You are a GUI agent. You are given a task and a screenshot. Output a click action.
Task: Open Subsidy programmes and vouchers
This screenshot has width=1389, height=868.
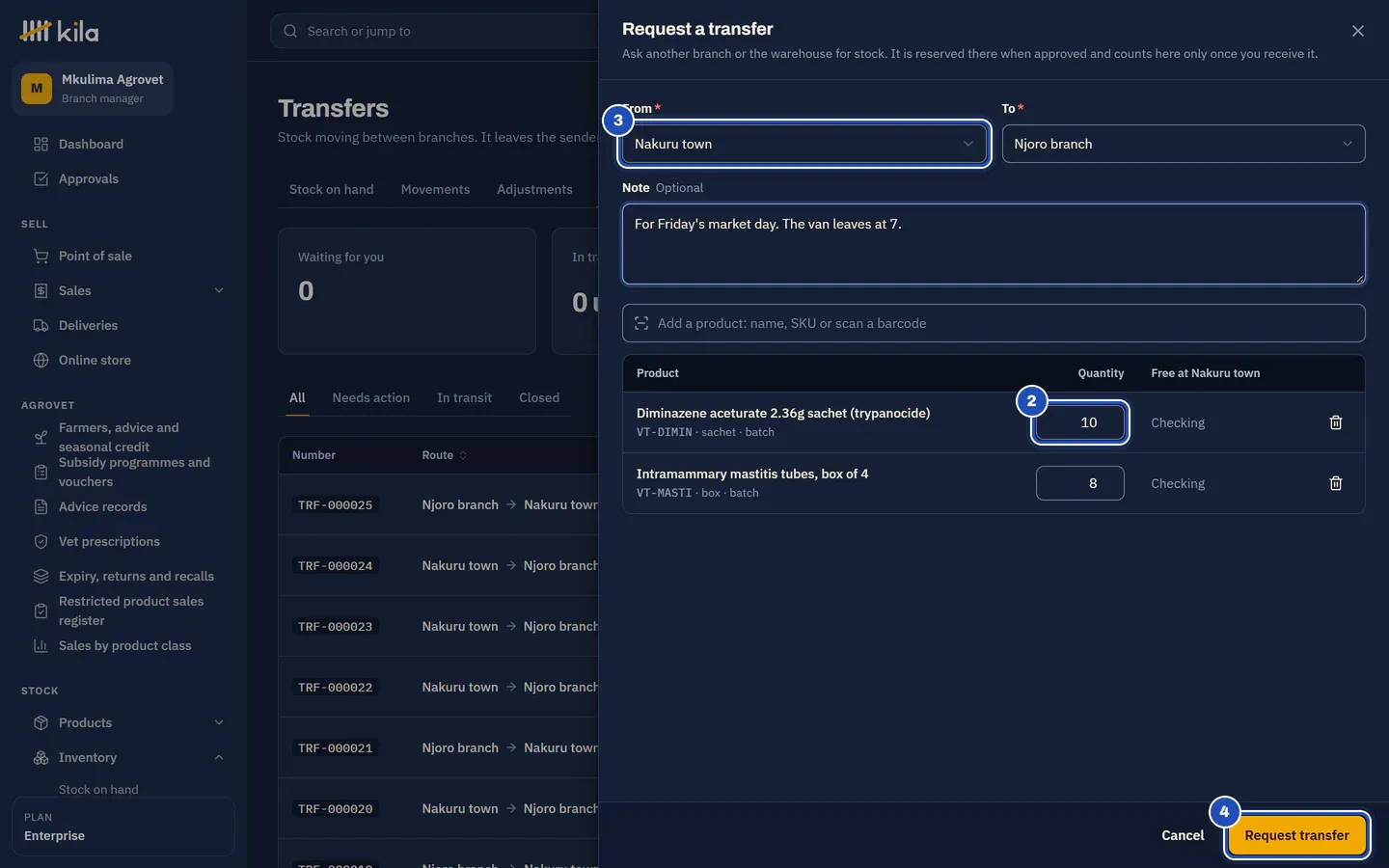(x=123, y=472)
